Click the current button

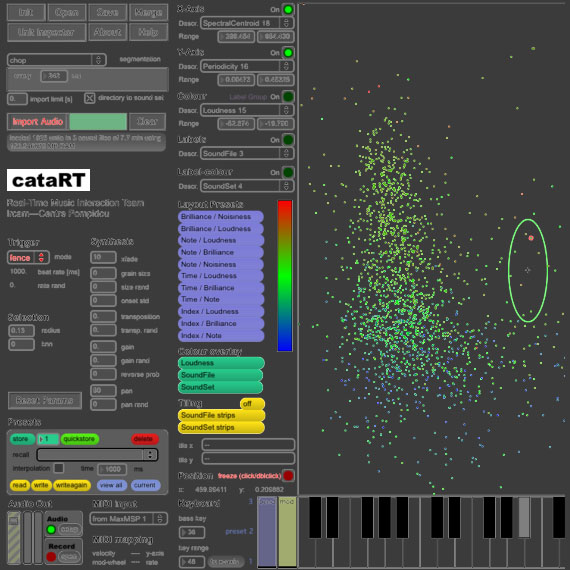(145, 485)
